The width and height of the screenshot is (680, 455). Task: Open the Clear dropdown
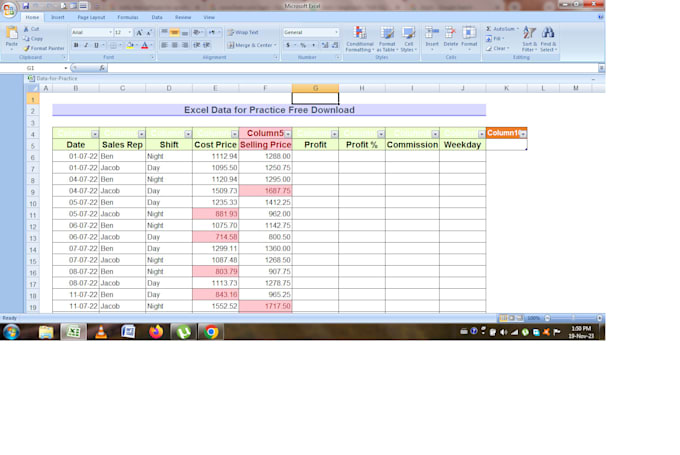tap(508, 48)
